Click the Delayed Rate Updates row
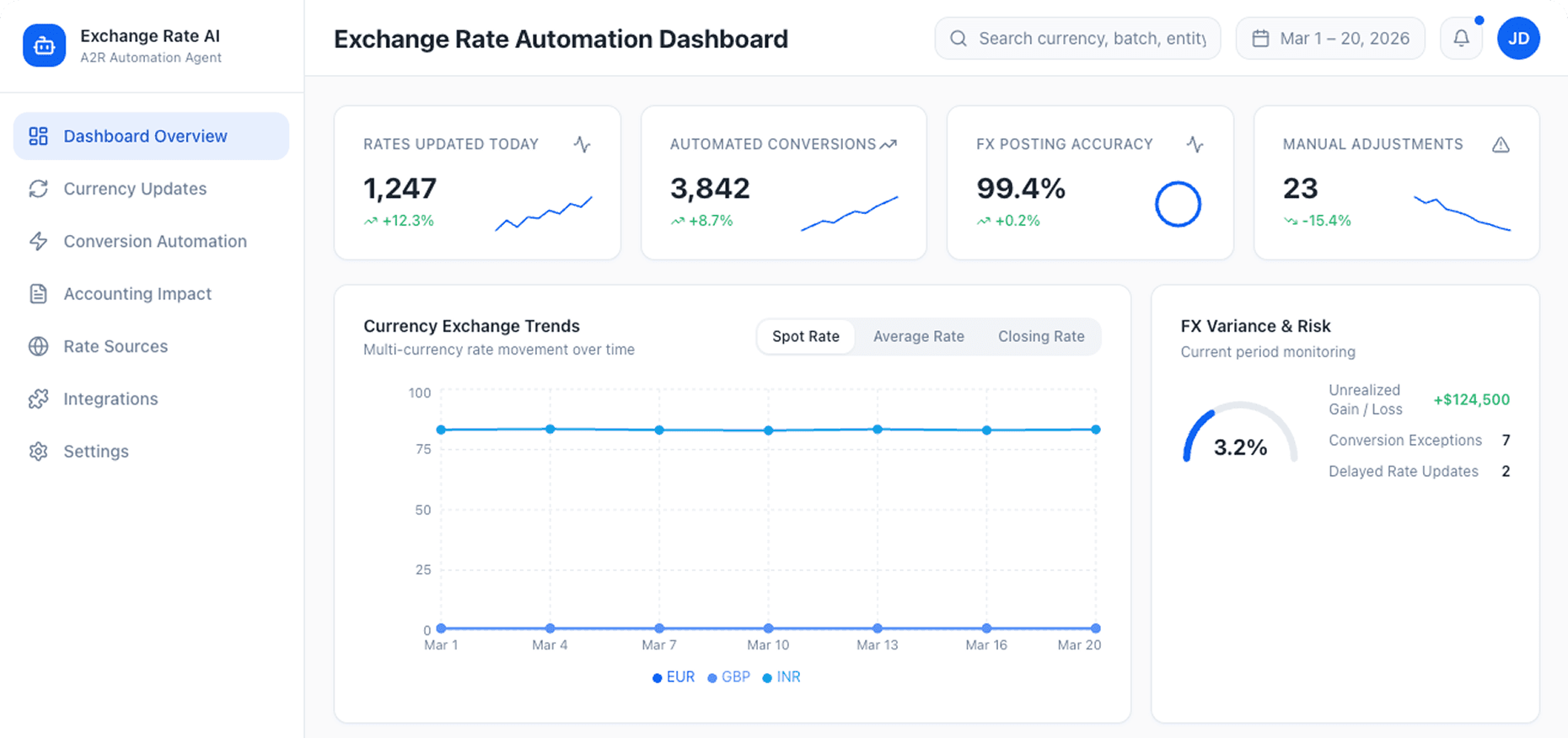The width and height of the screenshot is (1568, 738). click(x=1419, y=472)
